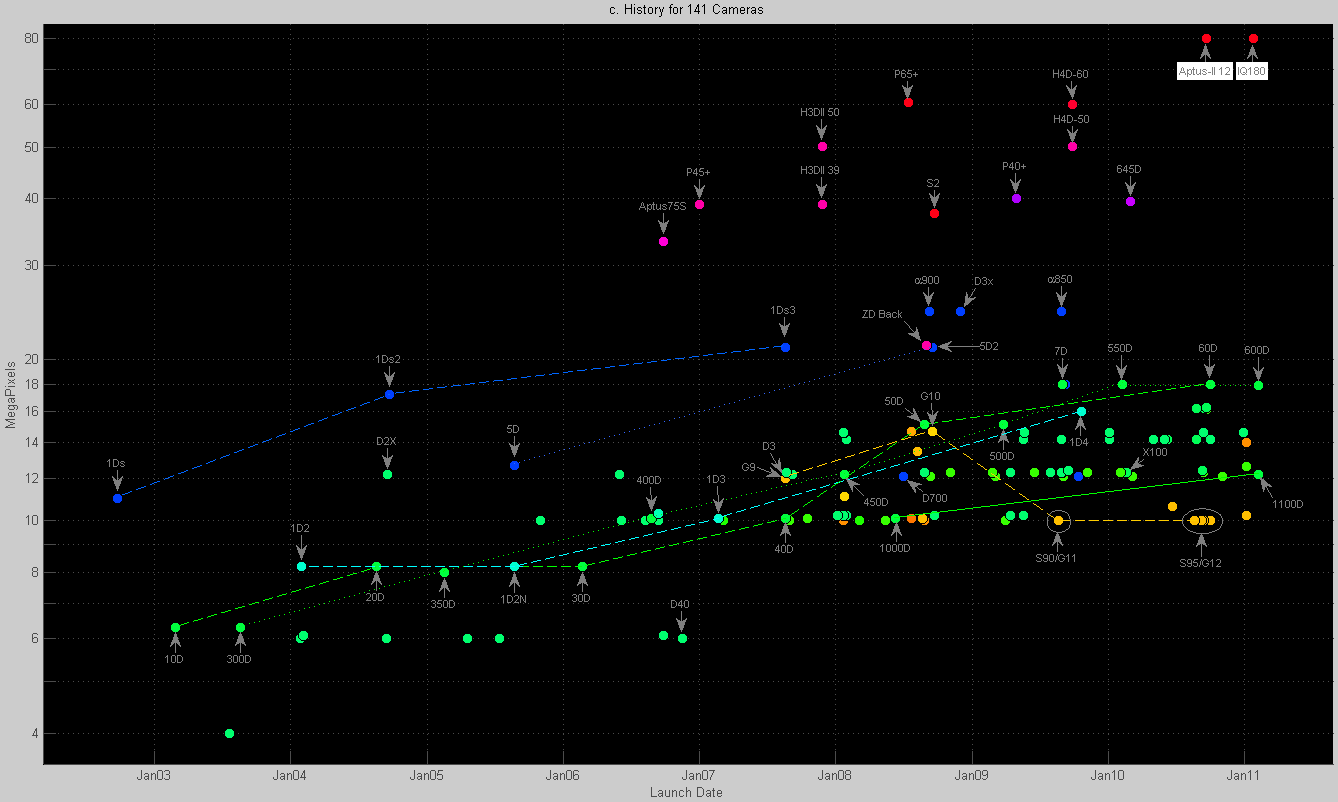Select the cyan 1D2 data point
1338x802 pixels.
[x=301, y=566]
